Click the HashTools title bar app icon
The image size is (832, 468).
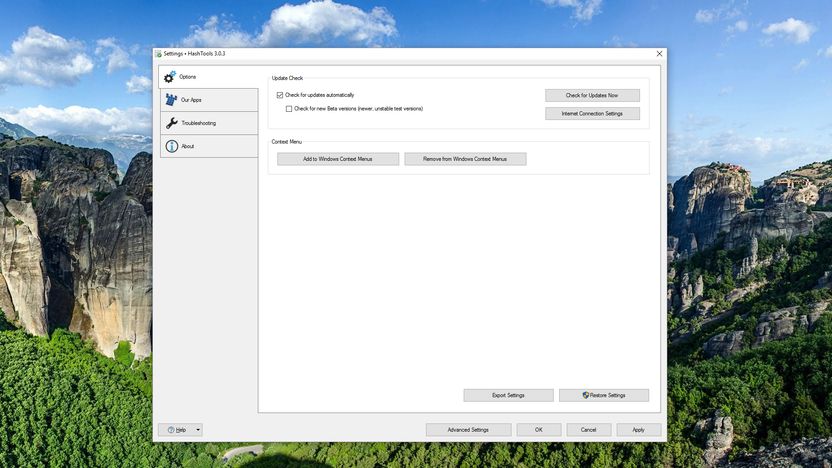(158, 54)
